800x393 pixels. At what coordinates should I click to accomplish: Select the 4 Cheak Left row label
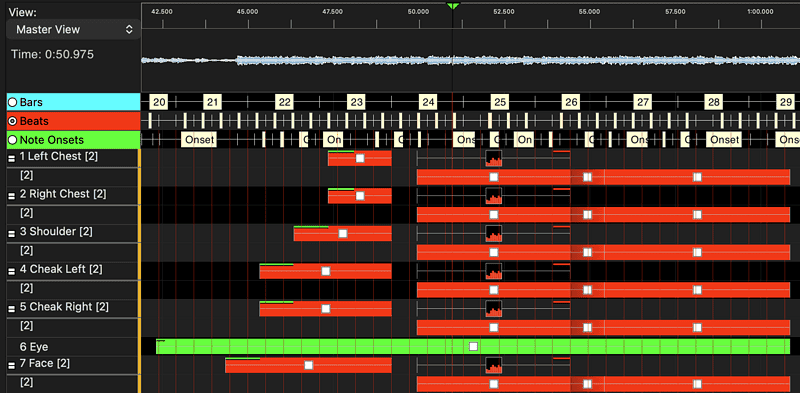point(61,269)
